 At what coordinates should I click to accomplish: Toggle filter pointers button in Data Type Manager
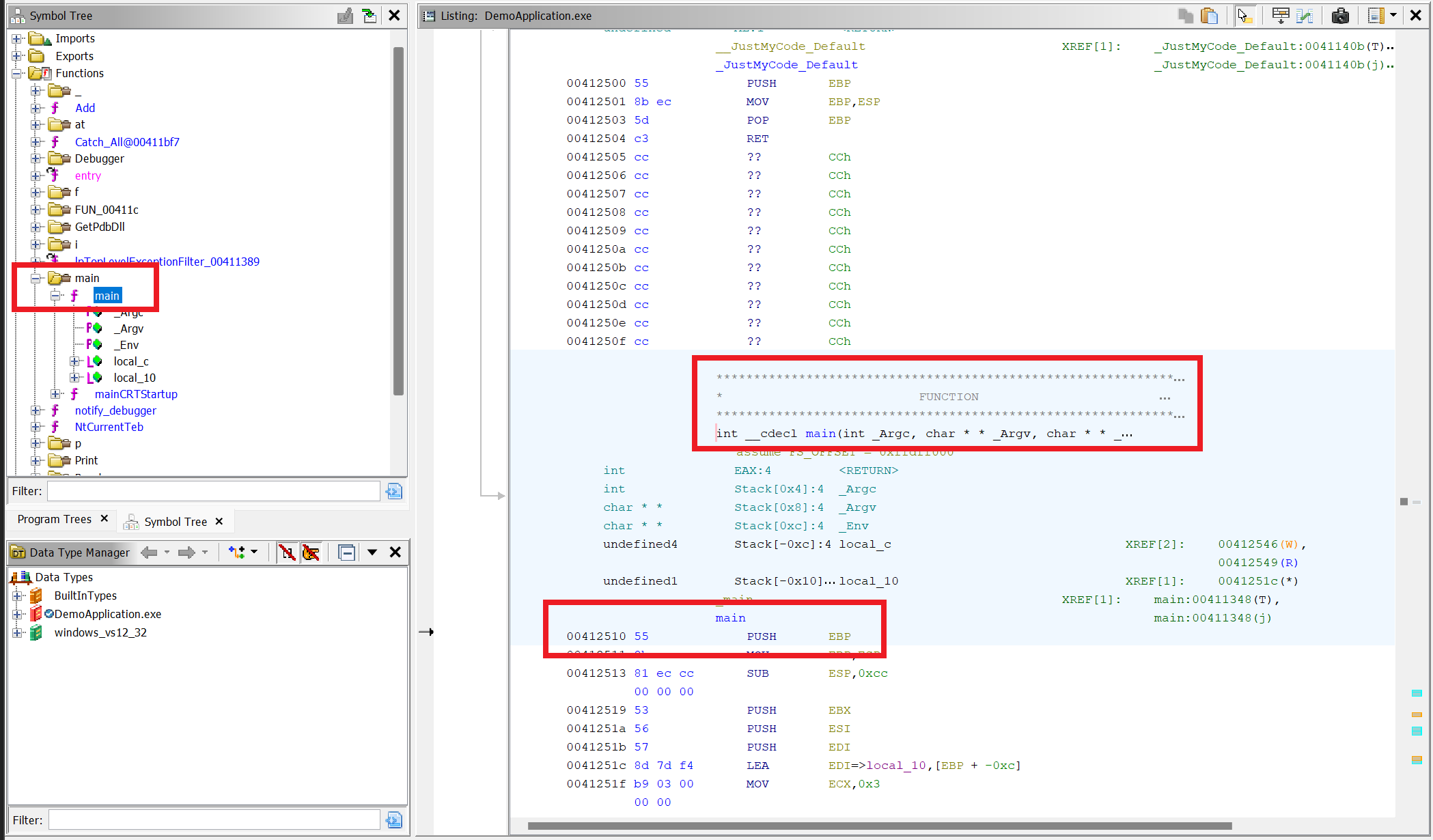click(311, 552)
